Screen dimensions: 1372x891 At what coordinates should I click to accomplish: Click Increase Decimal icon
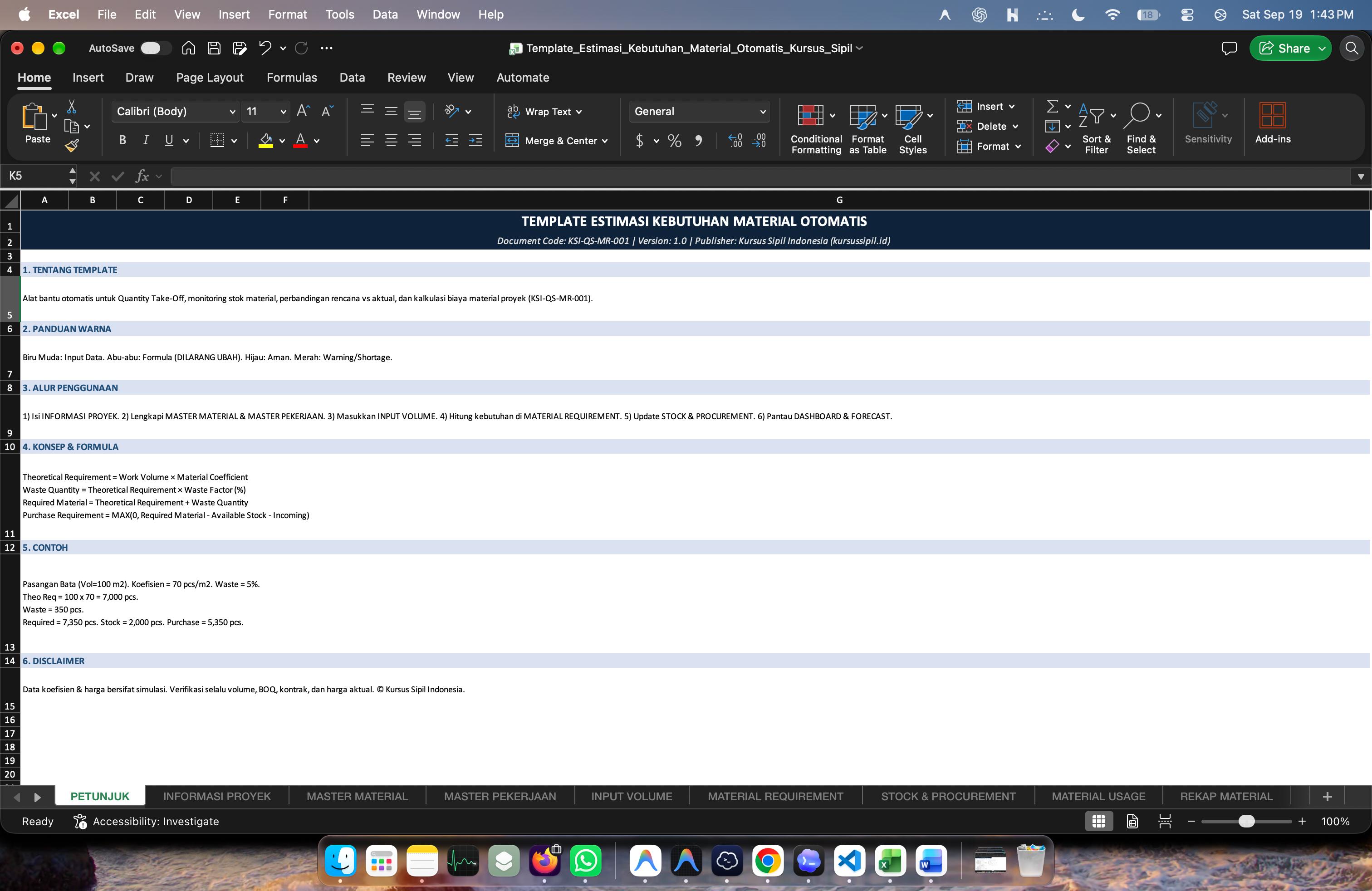click(x=735, y=141)
